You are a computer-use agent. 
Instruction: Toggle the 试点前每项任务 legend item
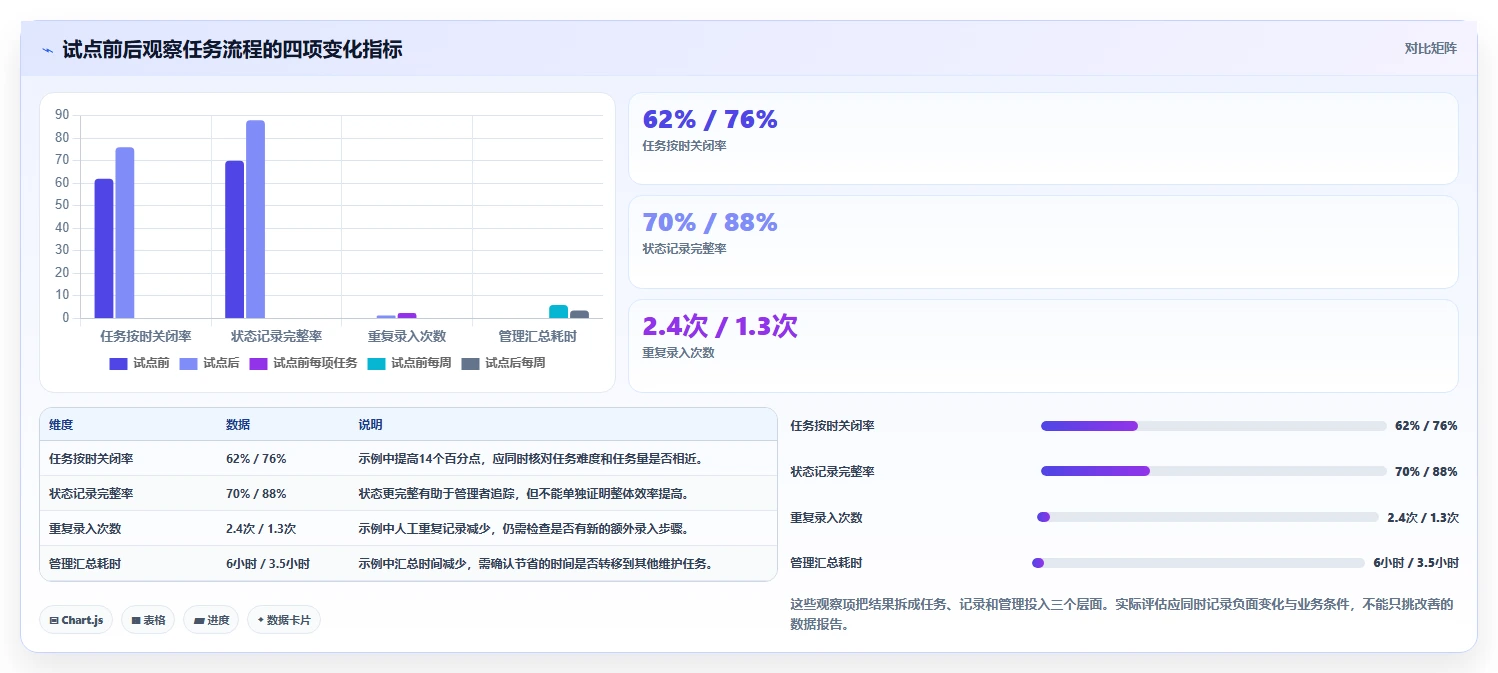303,363
